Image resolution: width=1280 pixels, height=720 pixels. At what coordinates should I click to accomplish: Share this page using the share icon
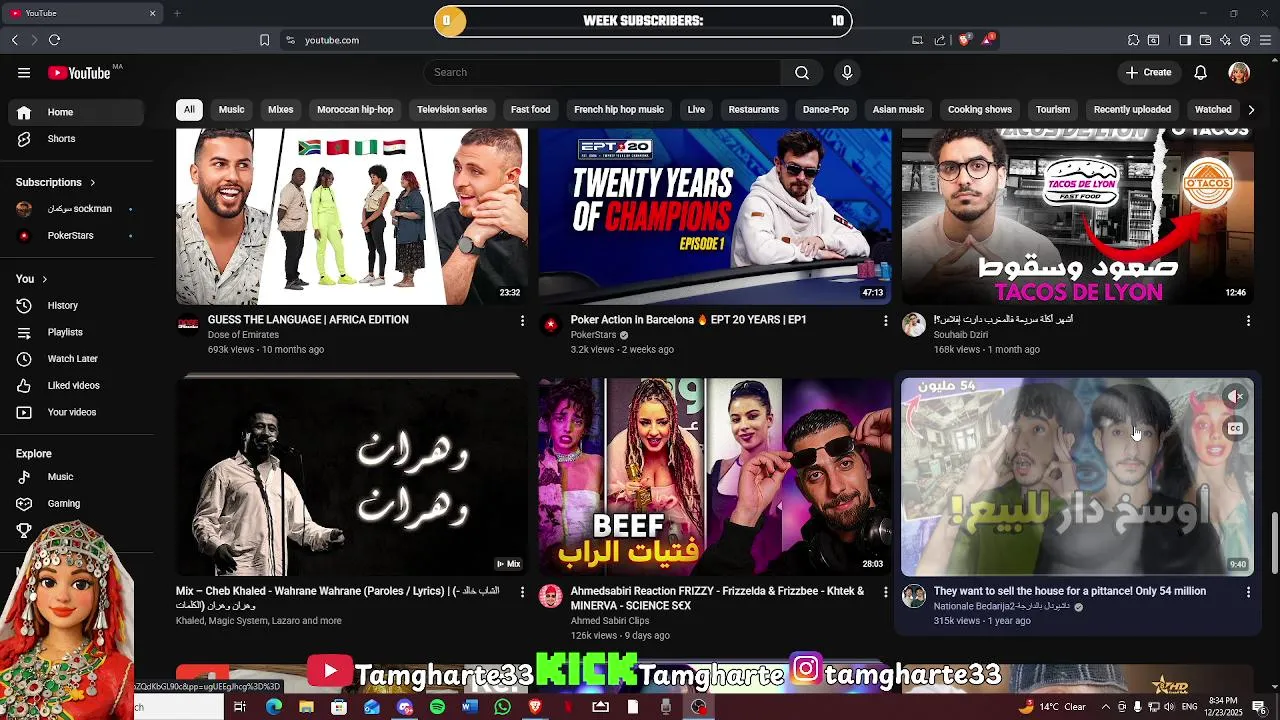click(x=940, y=40)
